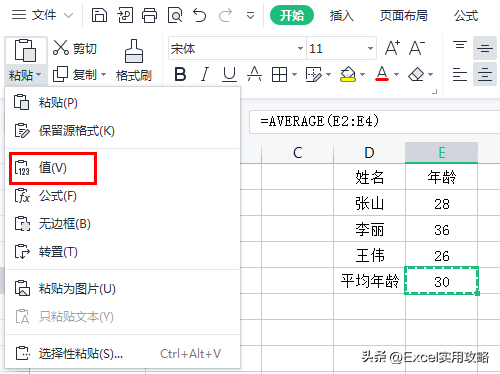This screenshot has width=500, height=374.
Task: Open the font name box 宋体
Action: coord(237,49)
